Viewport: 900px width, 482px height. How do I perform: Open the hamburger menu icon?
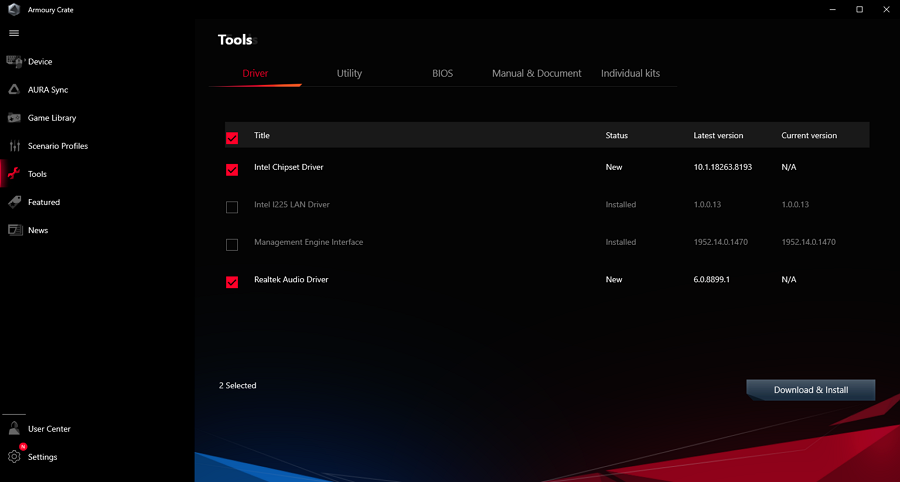click(14, 33)
